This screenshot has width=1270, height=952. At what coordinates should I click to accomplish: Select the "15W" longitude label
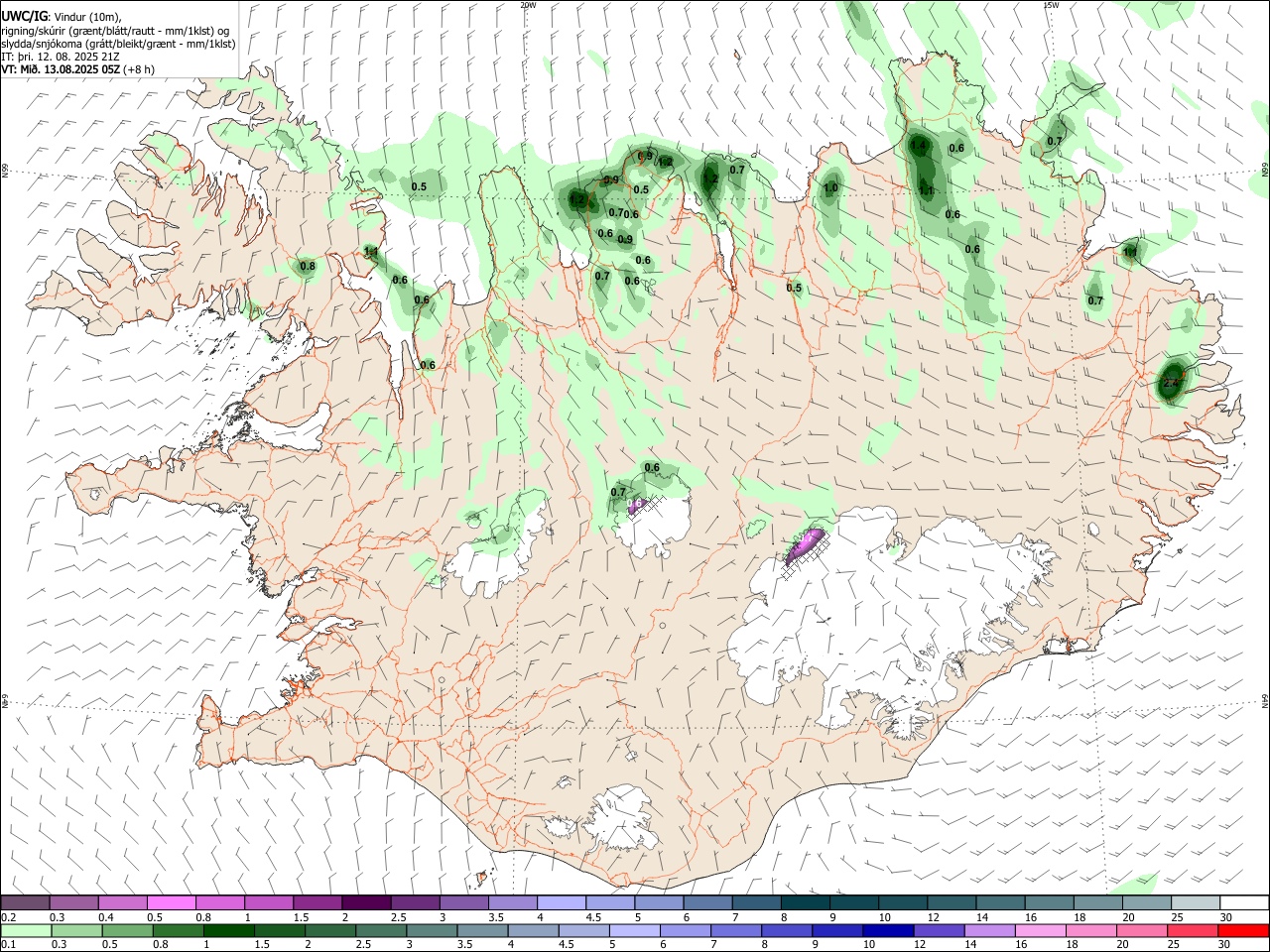pyautogui.click(x=1051, y=5)
